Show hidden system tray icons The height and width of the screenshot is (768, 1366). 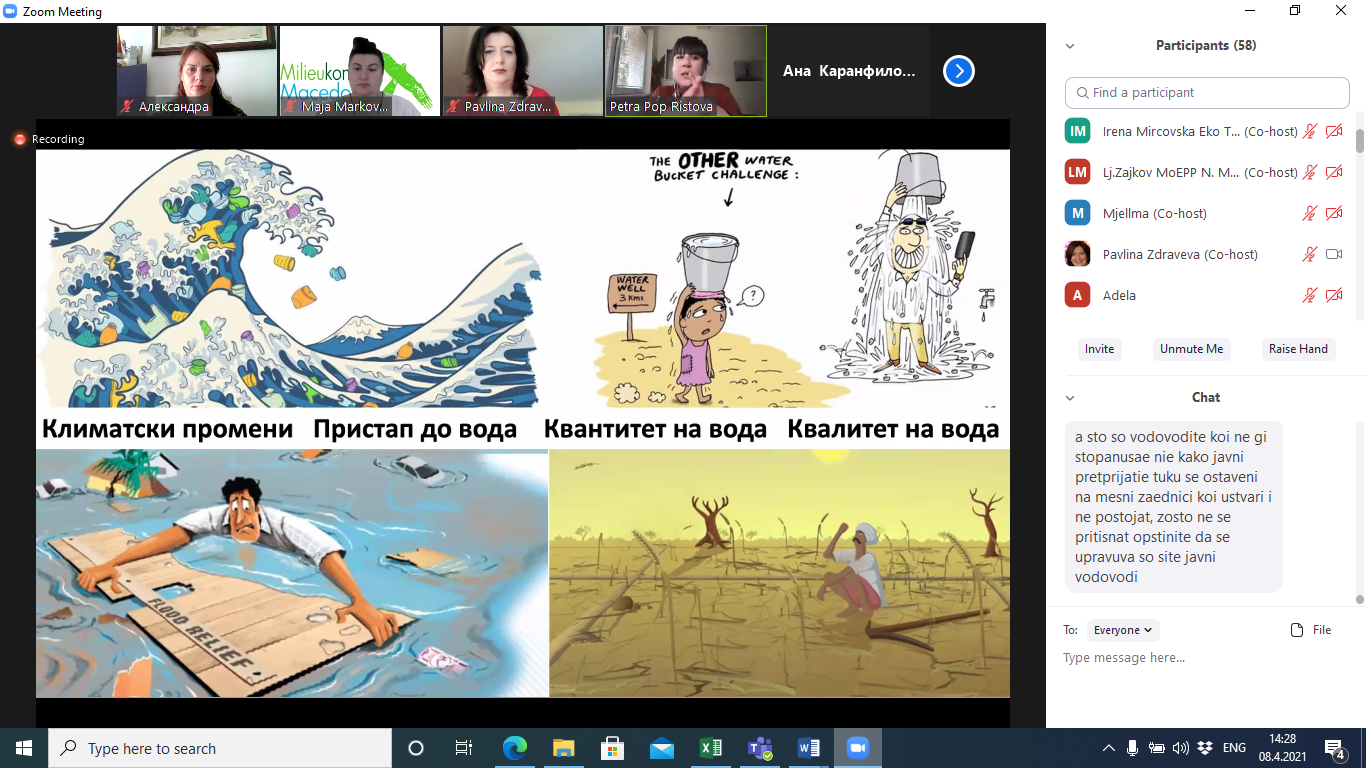click(1108, 748)
